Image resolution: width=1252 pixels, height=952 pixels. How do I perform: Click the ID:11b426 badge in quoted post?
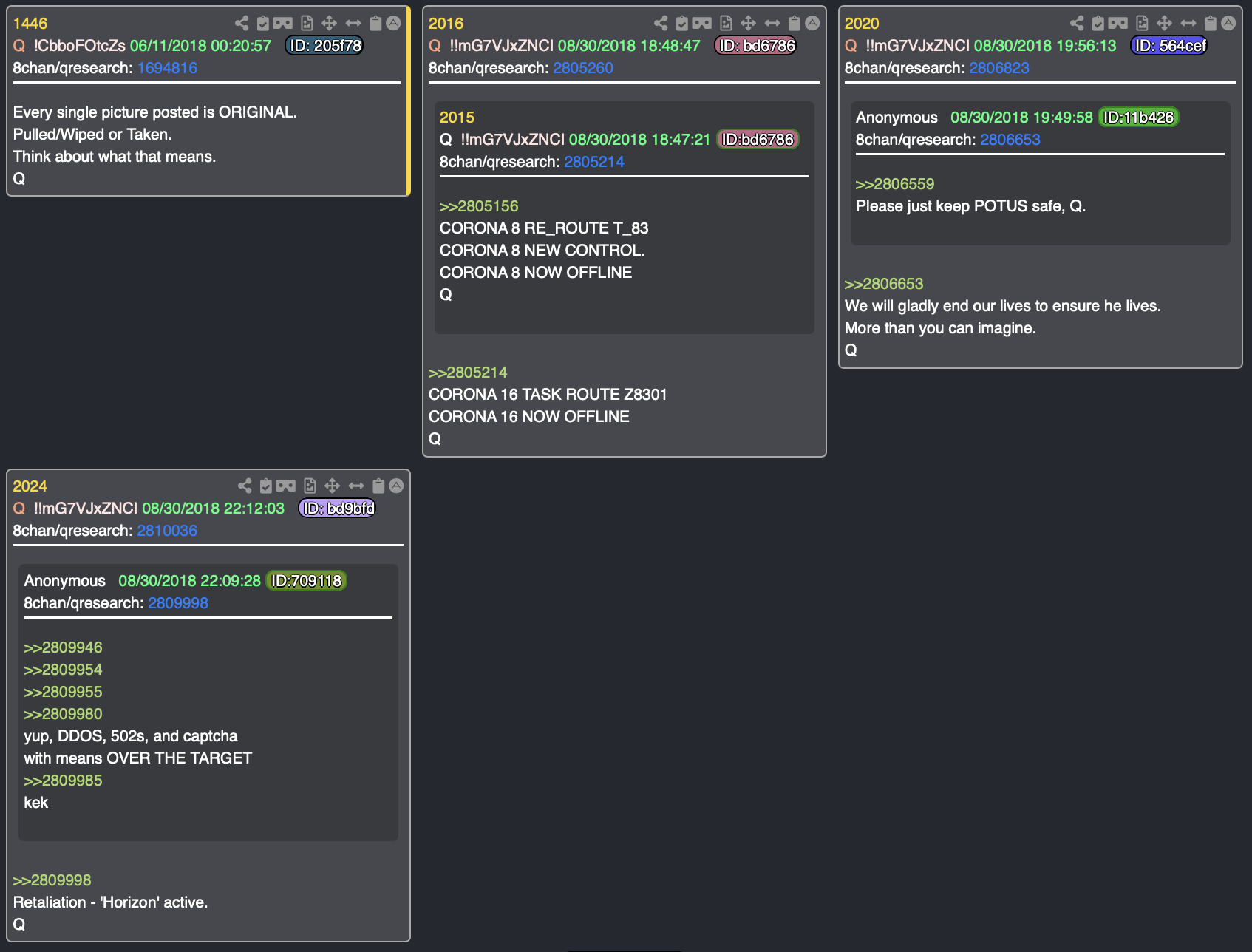click(1138, 118)
